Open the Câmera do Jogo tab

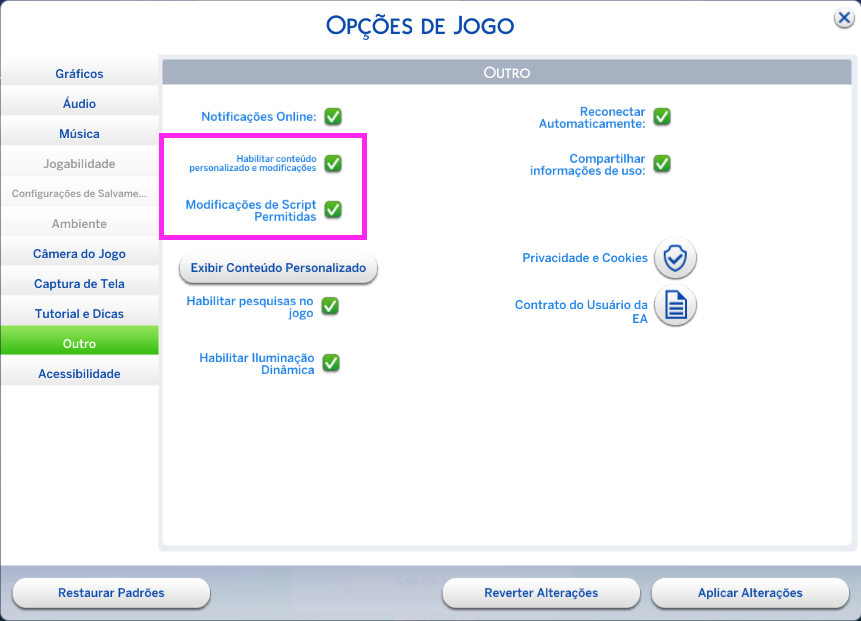coord(80,254)
